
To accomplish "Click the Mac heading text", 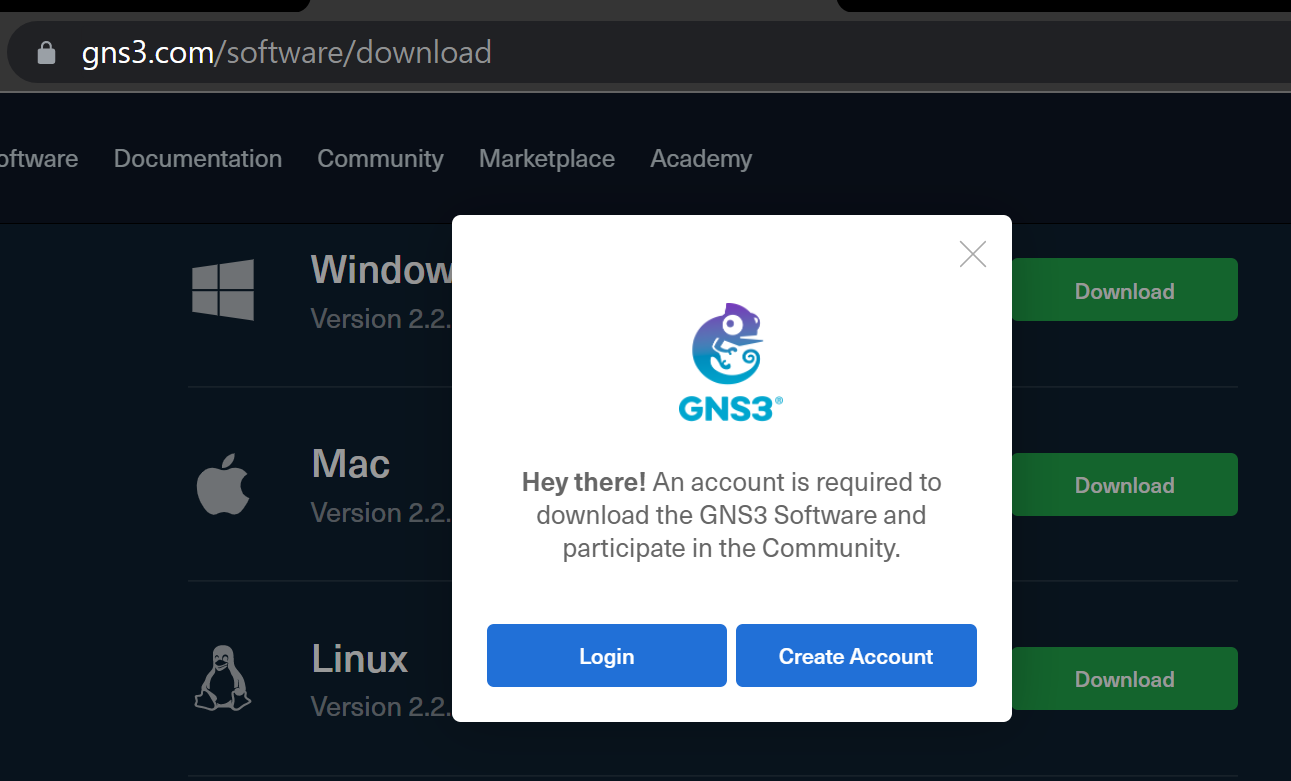I will tap(351, 464).
